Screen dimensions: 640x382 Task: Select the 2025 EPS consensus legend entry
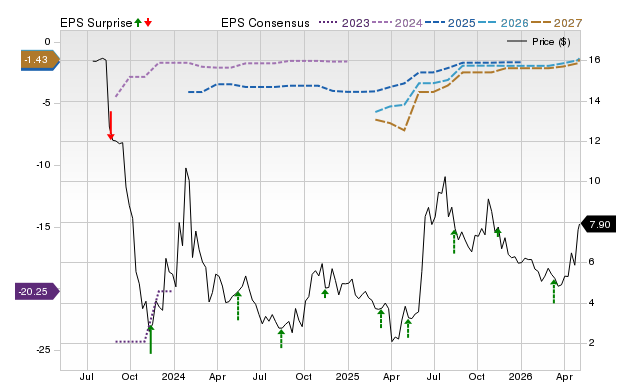click(x=450, y=23)
